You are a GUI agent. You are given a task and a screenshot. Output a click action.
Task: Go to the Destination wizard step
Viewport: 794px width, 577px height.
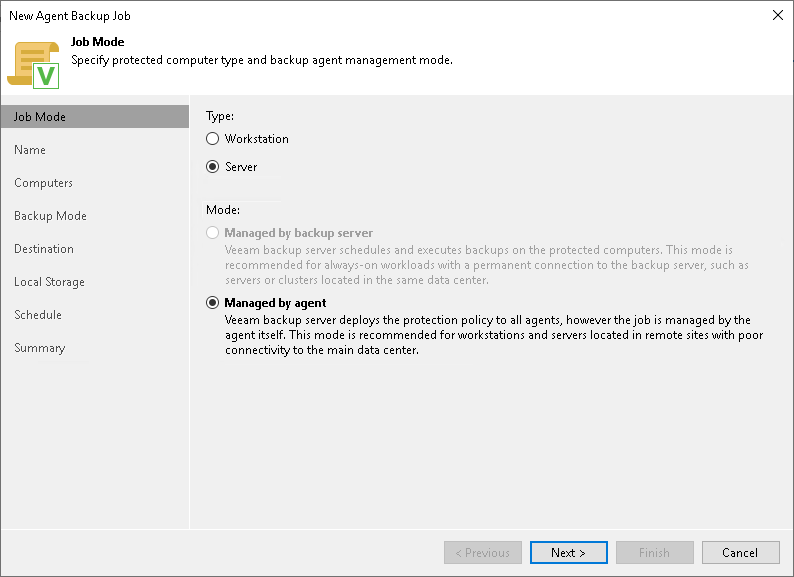point(44,249)
